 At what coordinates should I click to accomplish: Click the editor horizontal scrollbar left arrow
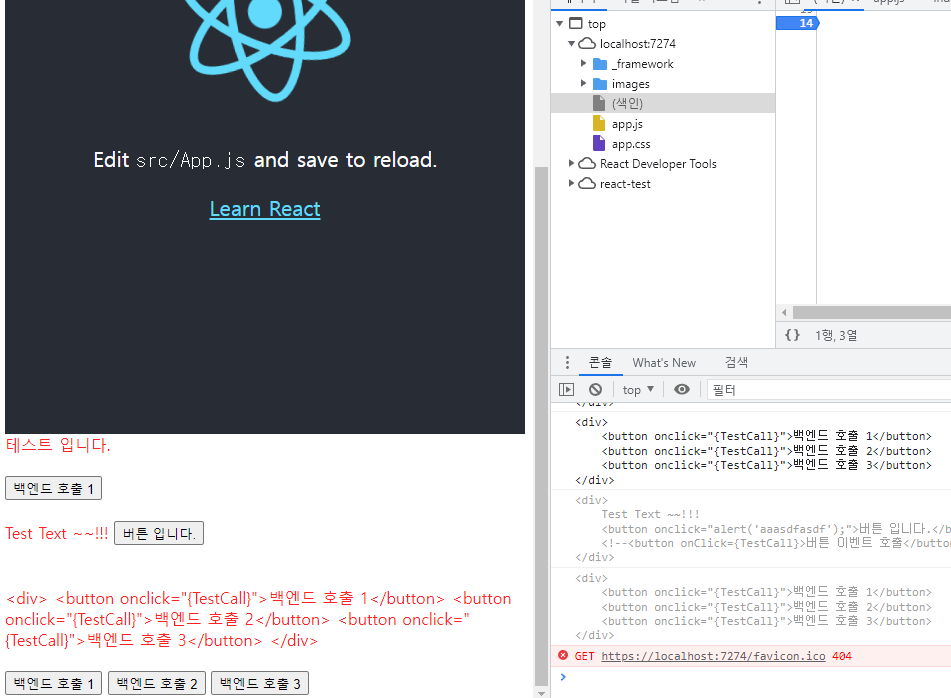[x=784, y=312]
